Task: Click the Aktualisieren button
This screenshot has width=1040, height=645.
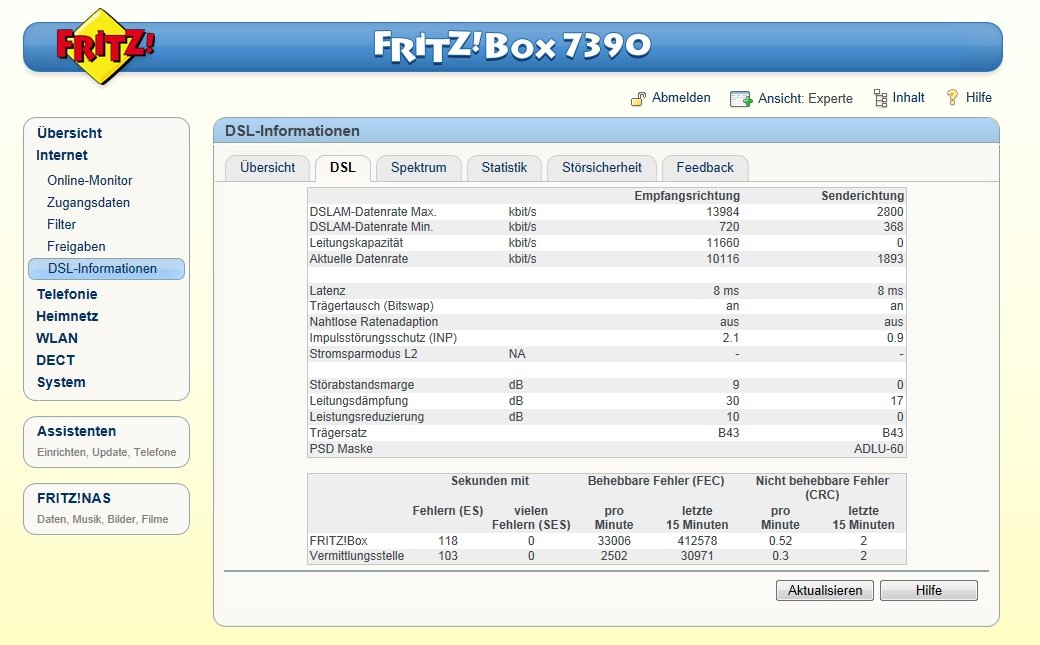Action: [x=824, y=591]
